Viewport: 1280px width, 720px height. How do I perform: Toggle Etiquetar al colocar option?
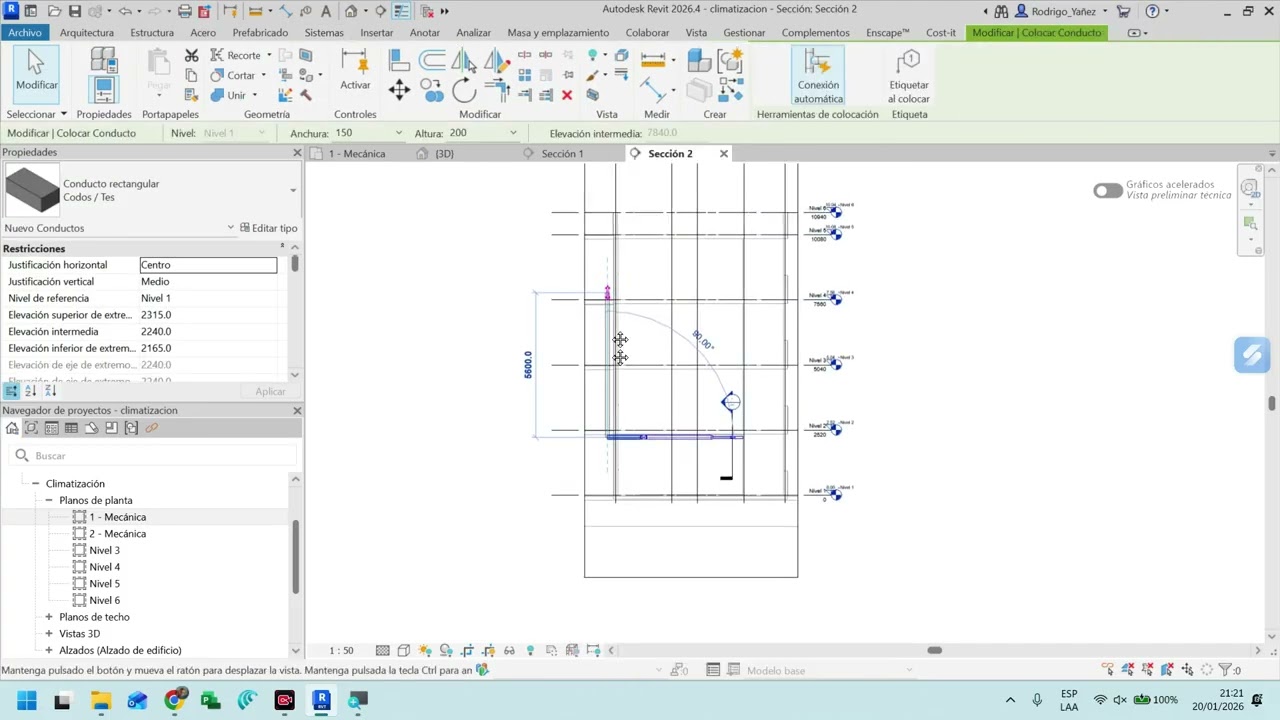coord(909,75)
